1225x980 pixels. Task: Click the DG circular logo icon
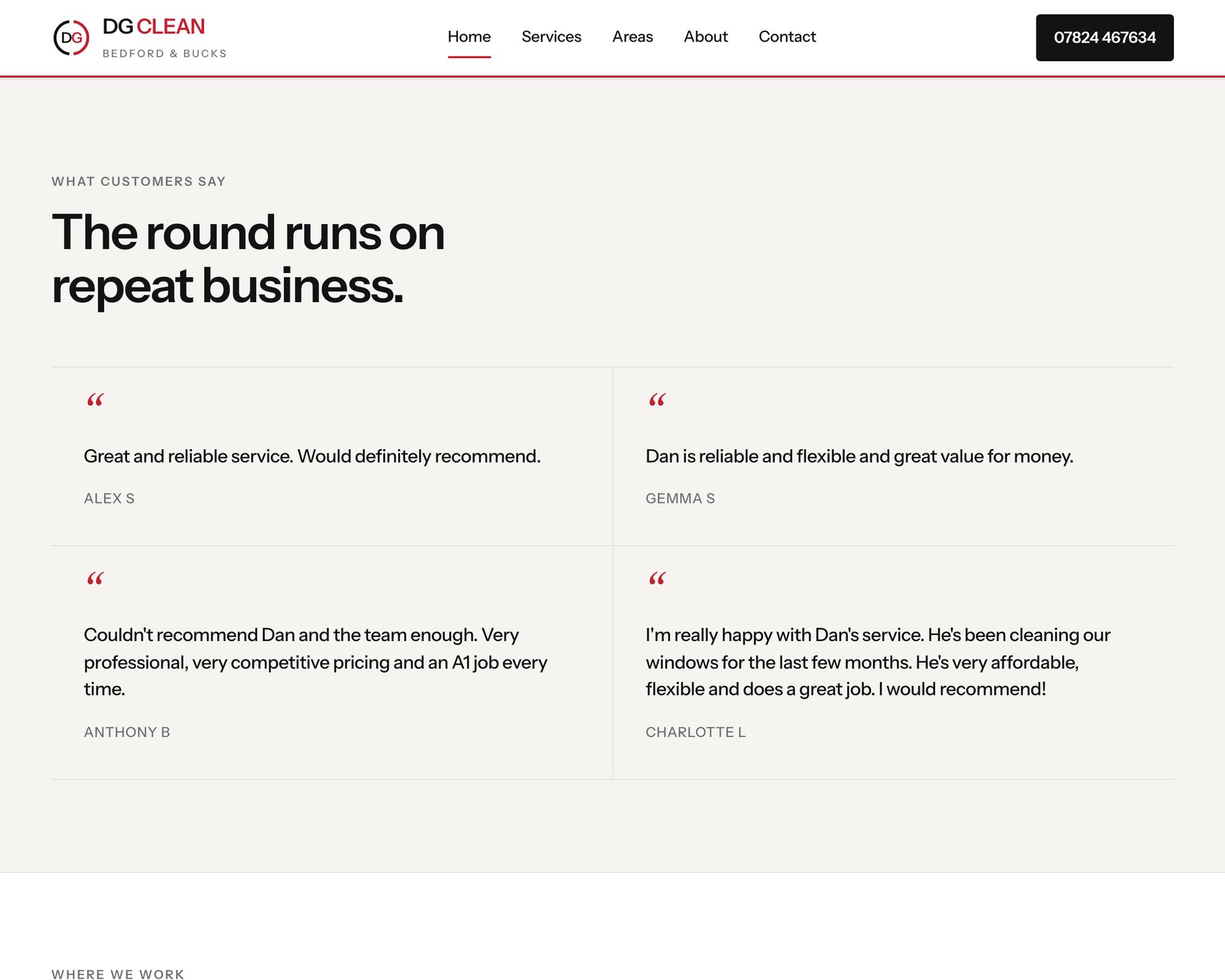pyautogui.click(x=71, y=37)
